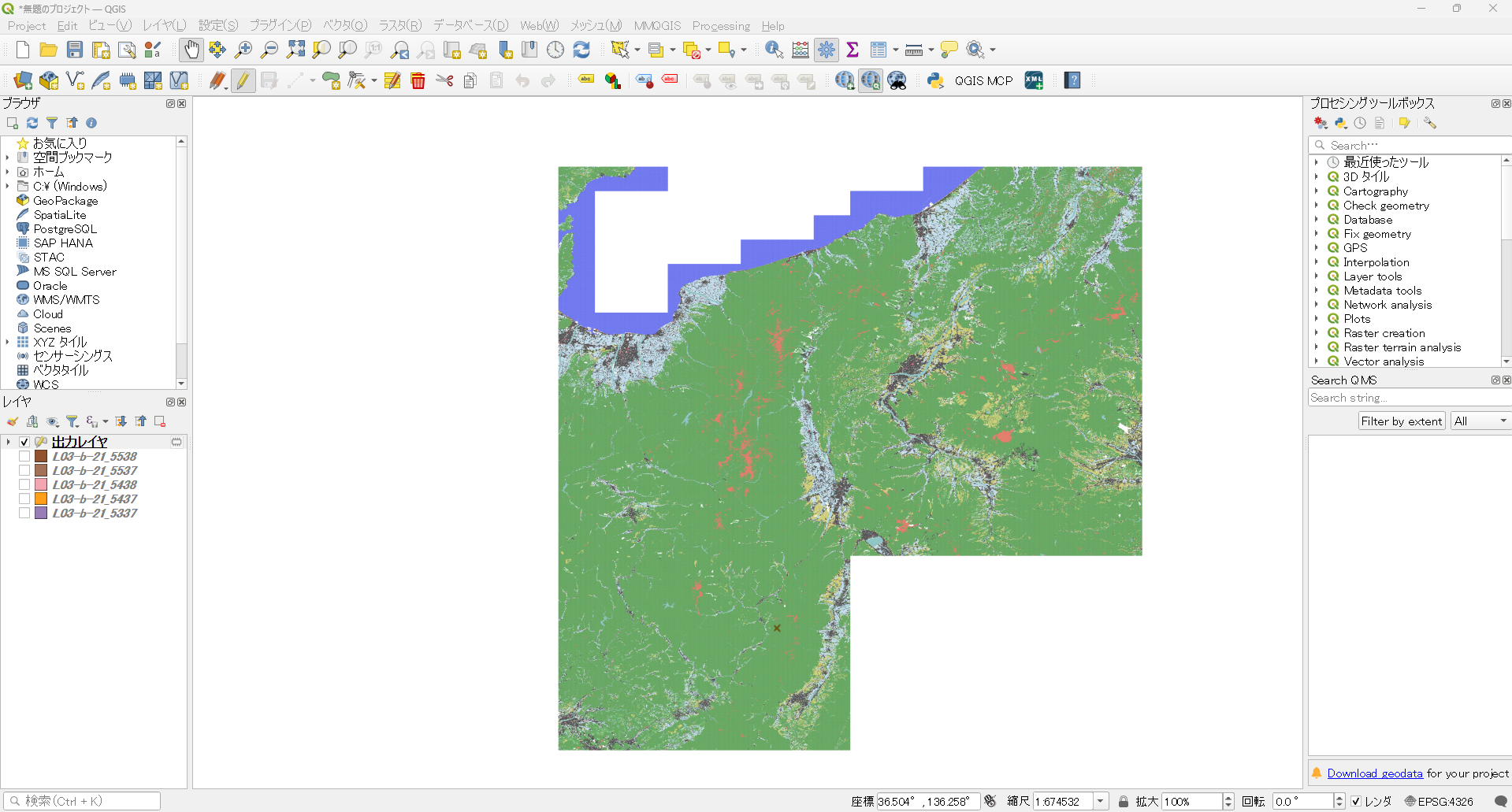Open the Python console icon
1512x812 pixels.
[935, 80]
